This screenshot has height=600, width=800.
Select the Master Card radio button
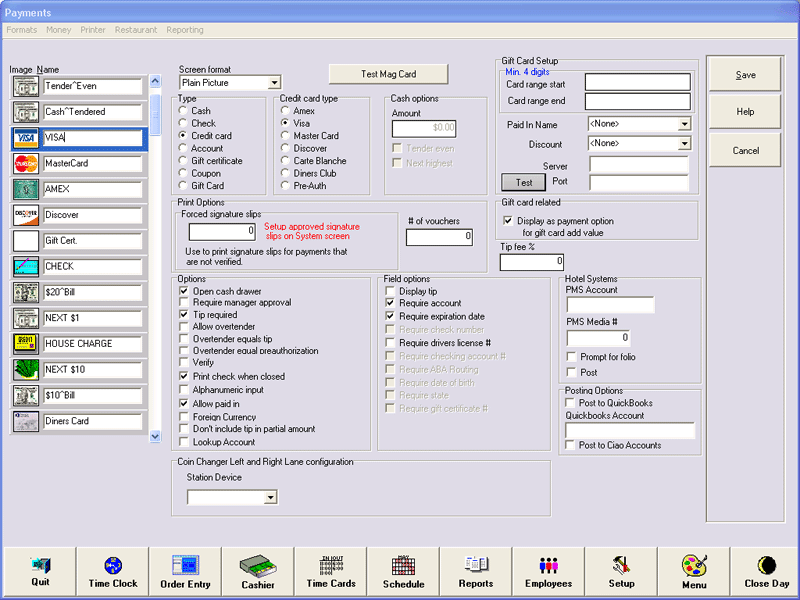pyautogui.click(x=285, y=136)
